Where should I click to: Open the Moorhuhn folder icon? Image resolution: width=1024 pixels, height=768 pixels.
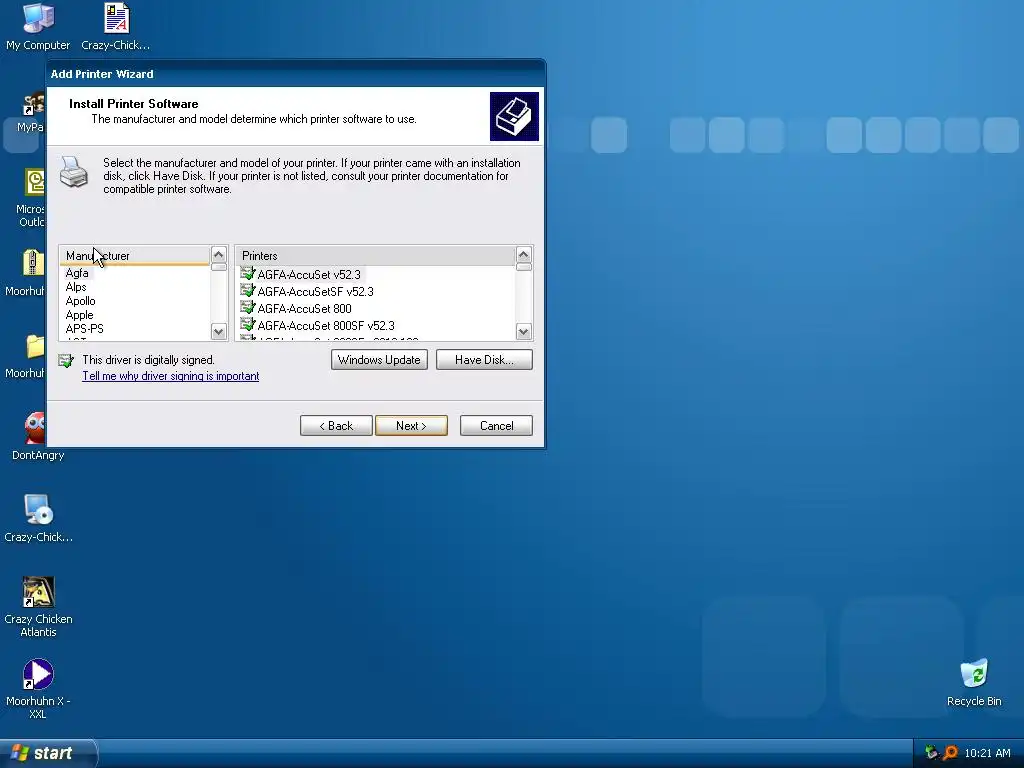26,355
